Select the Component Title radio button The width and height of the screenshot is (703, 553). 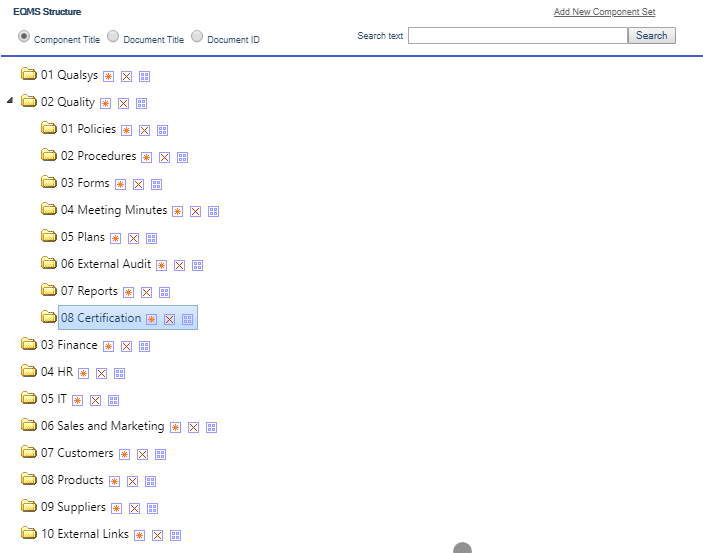pyautogui.click(x=24, y=37)
